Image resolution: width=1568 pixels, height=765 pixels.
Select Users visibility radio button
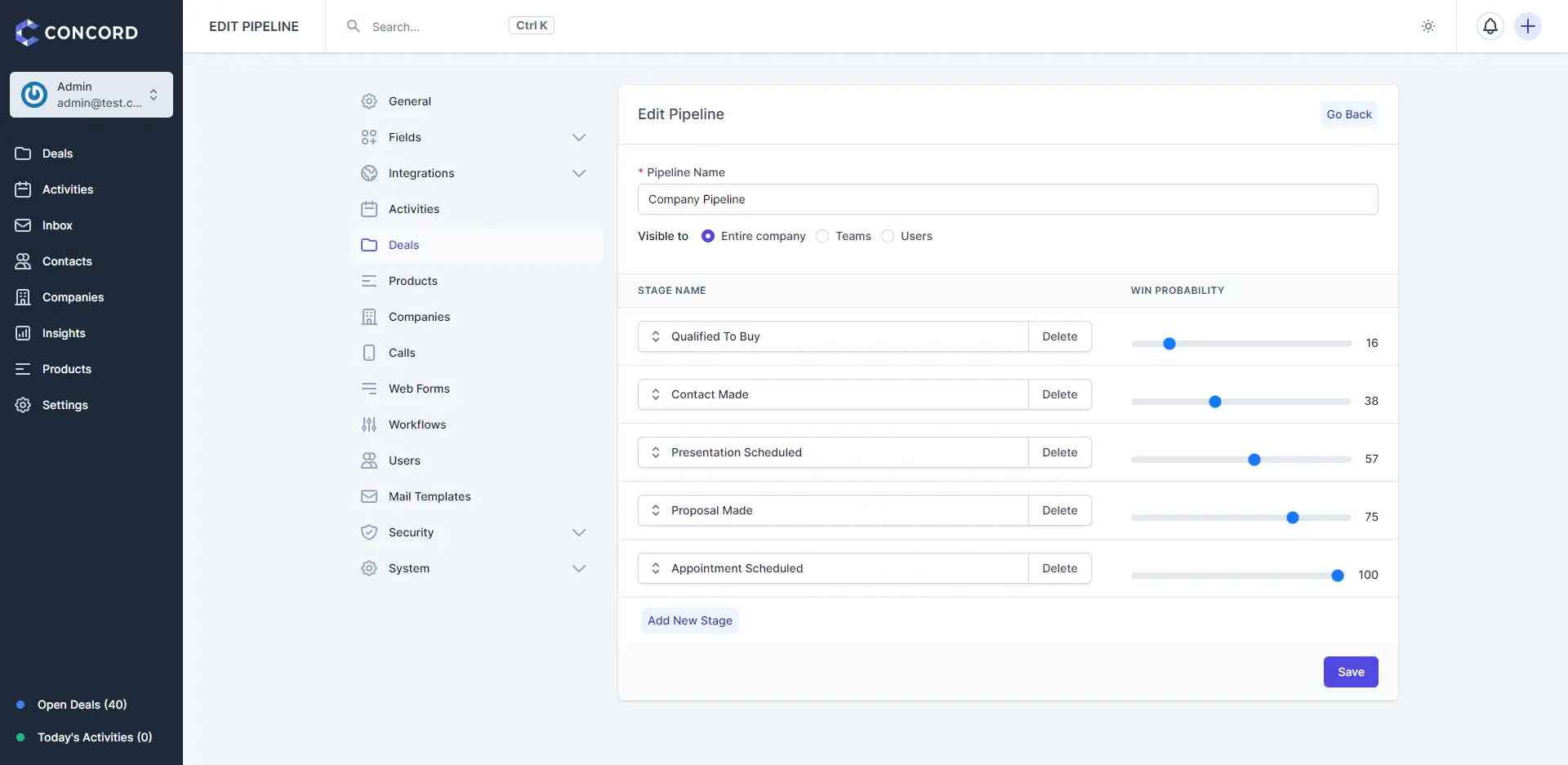click(888, 236)
